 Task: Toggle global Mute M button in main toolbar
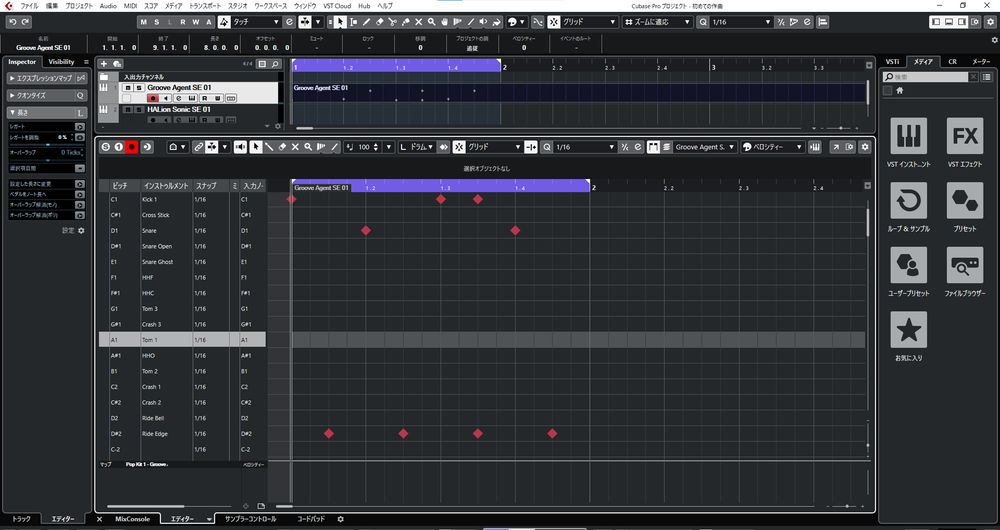143,22
